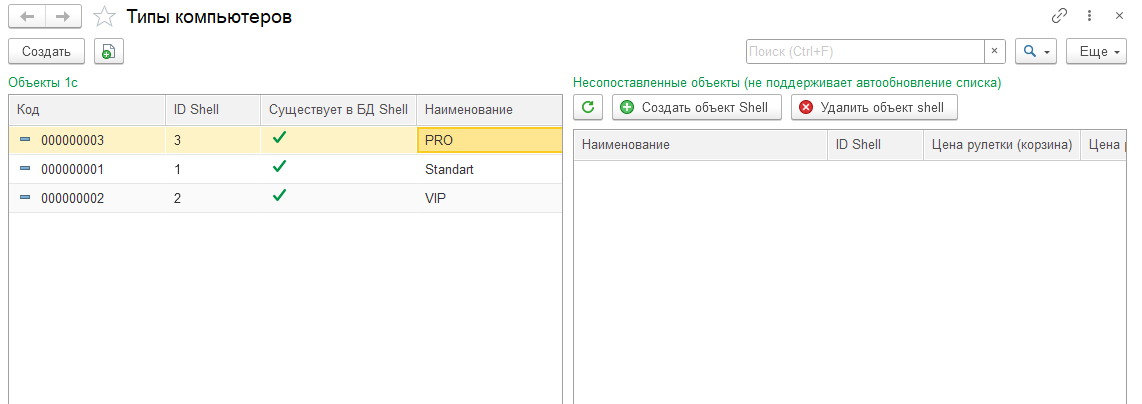Refresh the unmatched objects list
Viewport: 1142px width, 404px height.
click(x=588, y=107)
